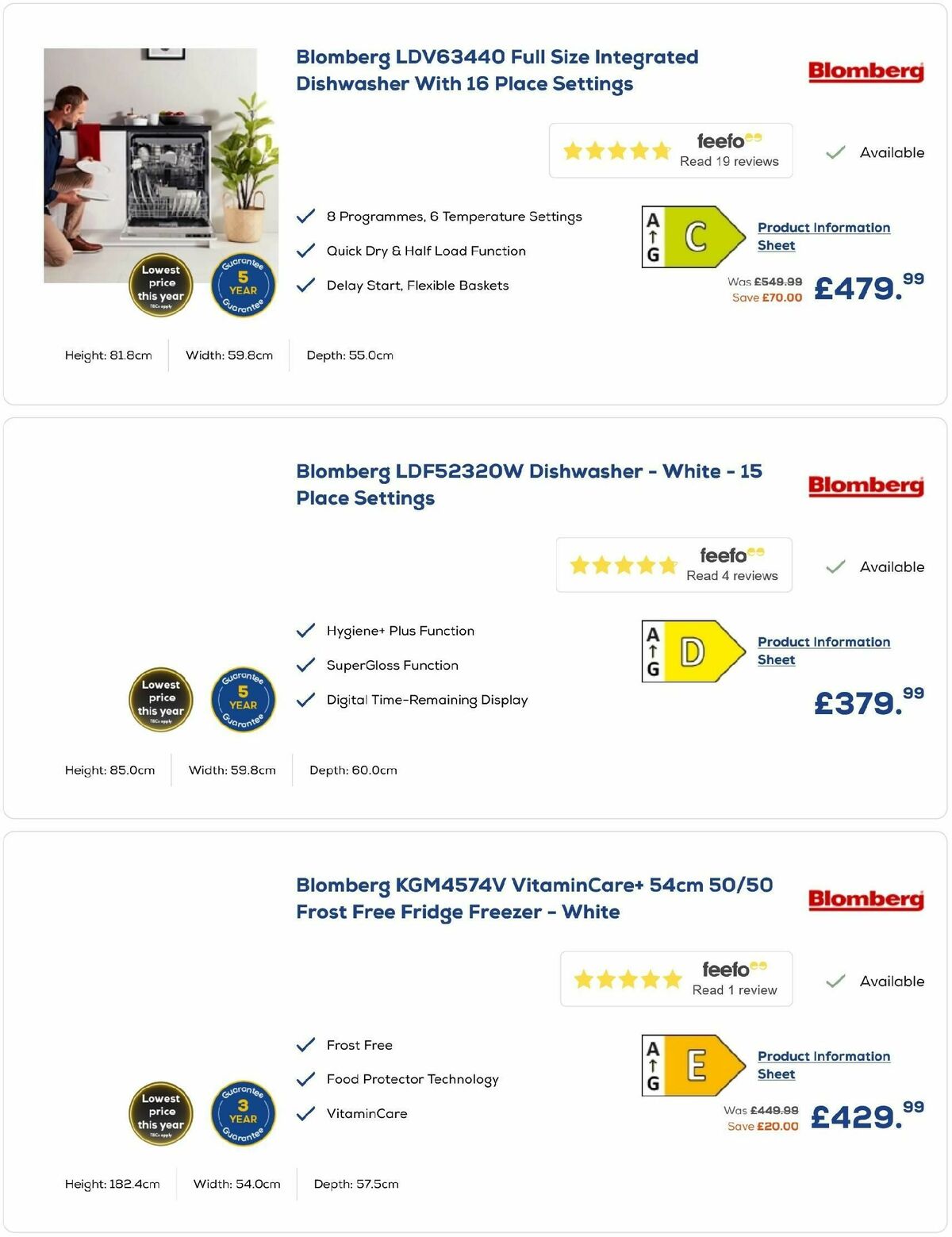Click Product Information Sheet for the fridge freezer
Image resolution: width=952 pixels, height=1237 pixels.
(x=823, y=1065)
